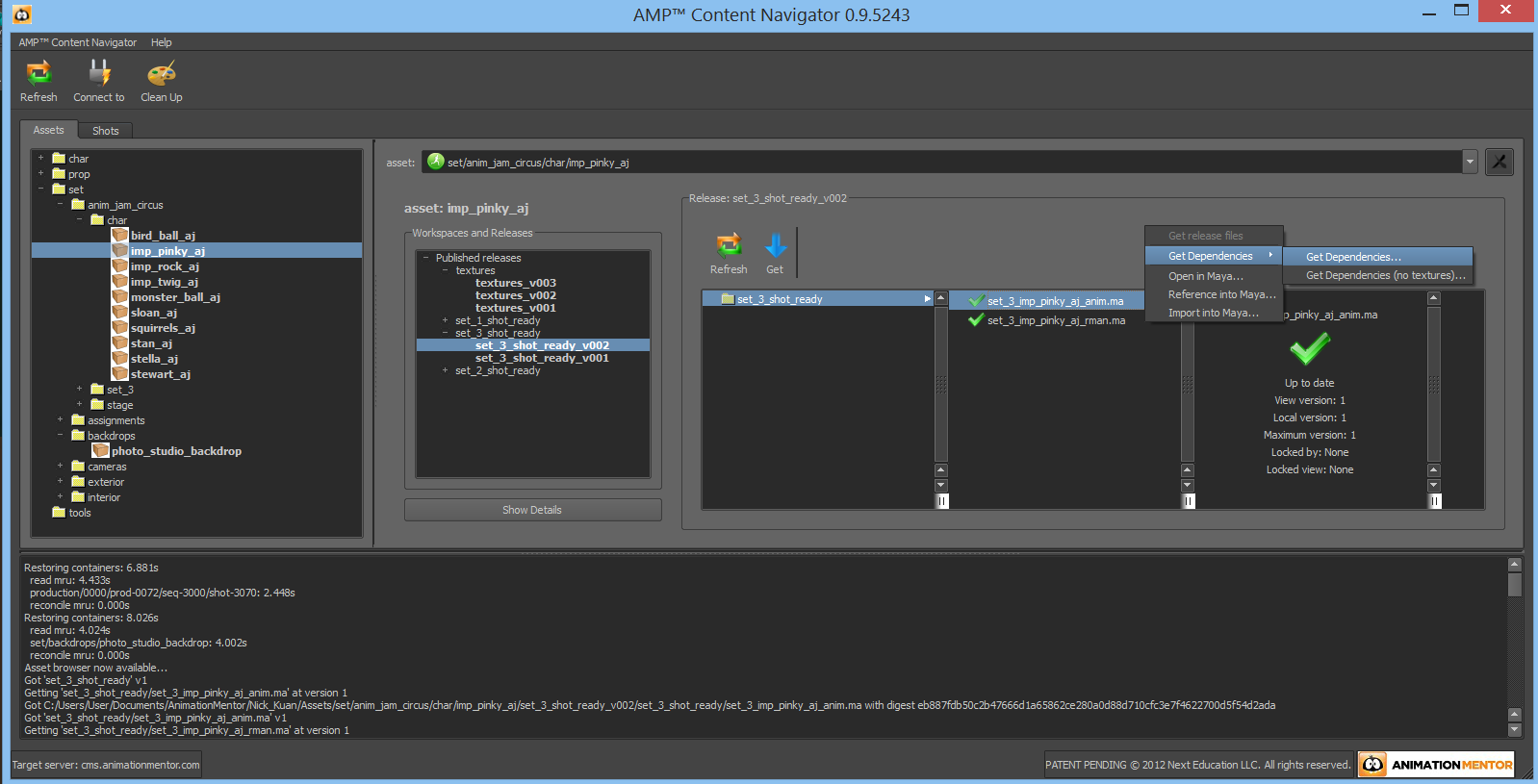Image resolution: width=1538 pixels, height=784 pixels.
Task: Select sloan_aj in the asset tree
Action: tap(154, 312)
